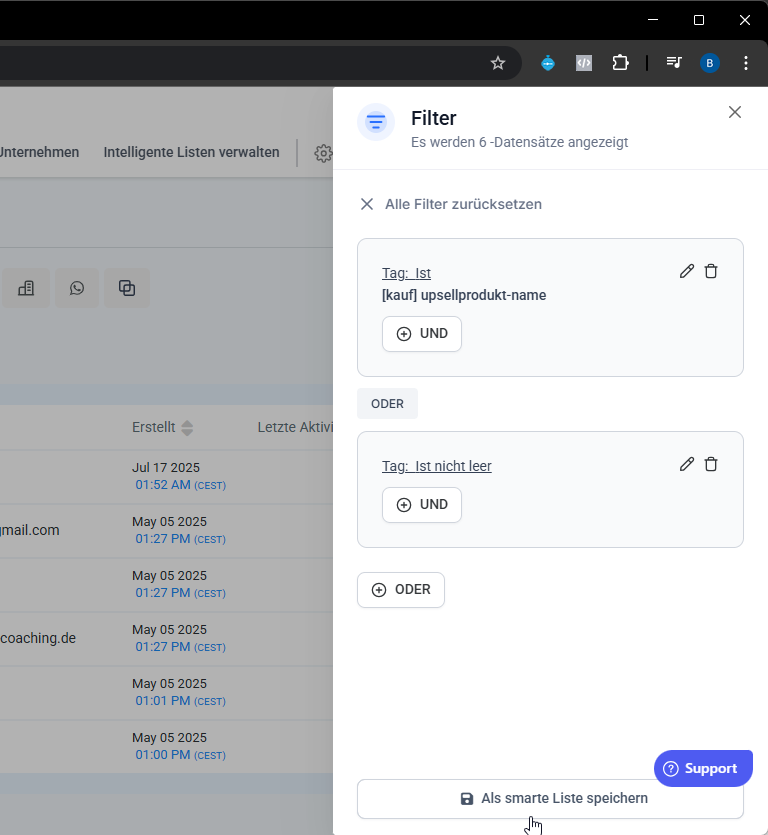Open the Unternehmen tab

(39, 152)
